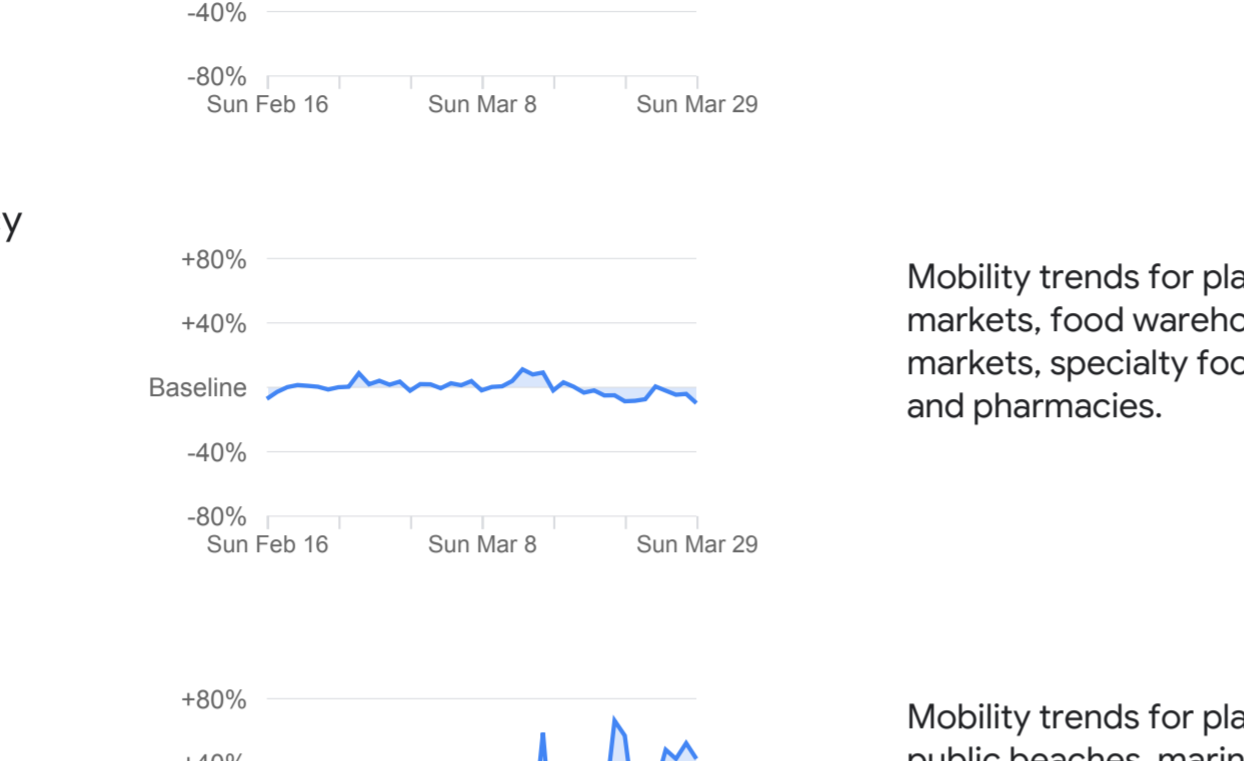The image size is (1244, 761).
Task: Click the '+80%' label on the middle chart
Action: click(x=213, y=260)
